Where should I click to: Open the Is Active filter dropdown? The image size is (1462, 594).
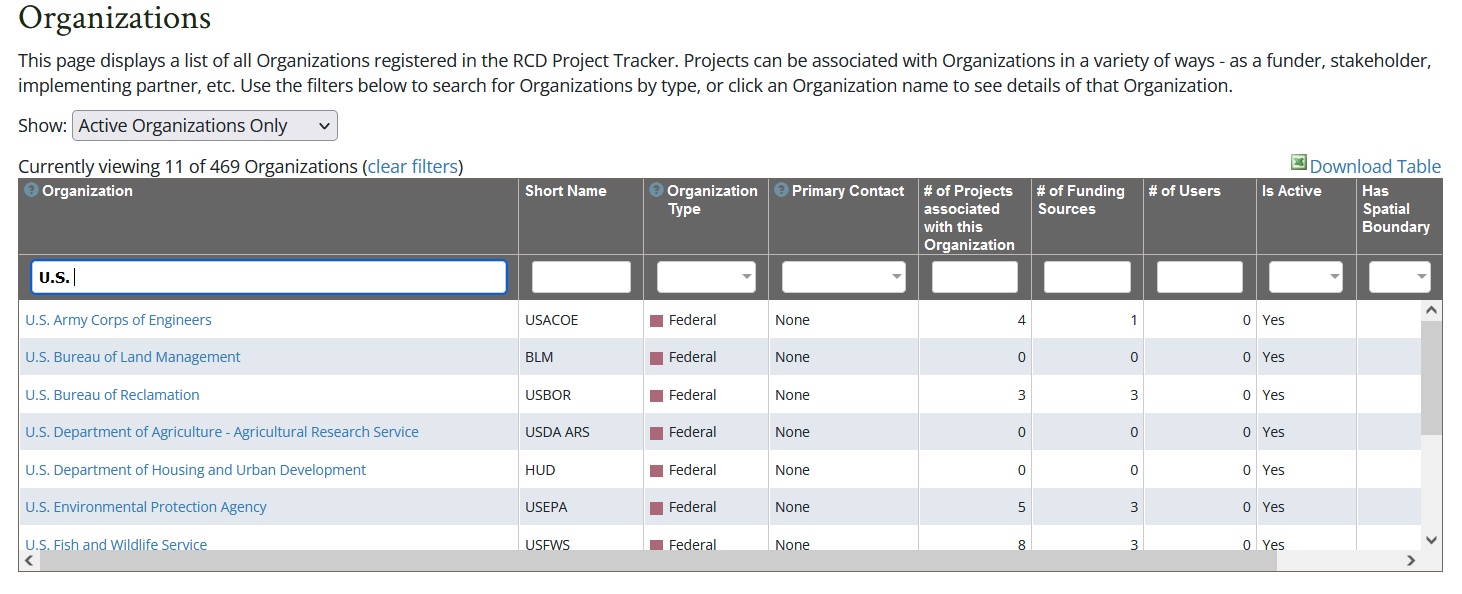pyautogui.click(x=1306, y=277)
